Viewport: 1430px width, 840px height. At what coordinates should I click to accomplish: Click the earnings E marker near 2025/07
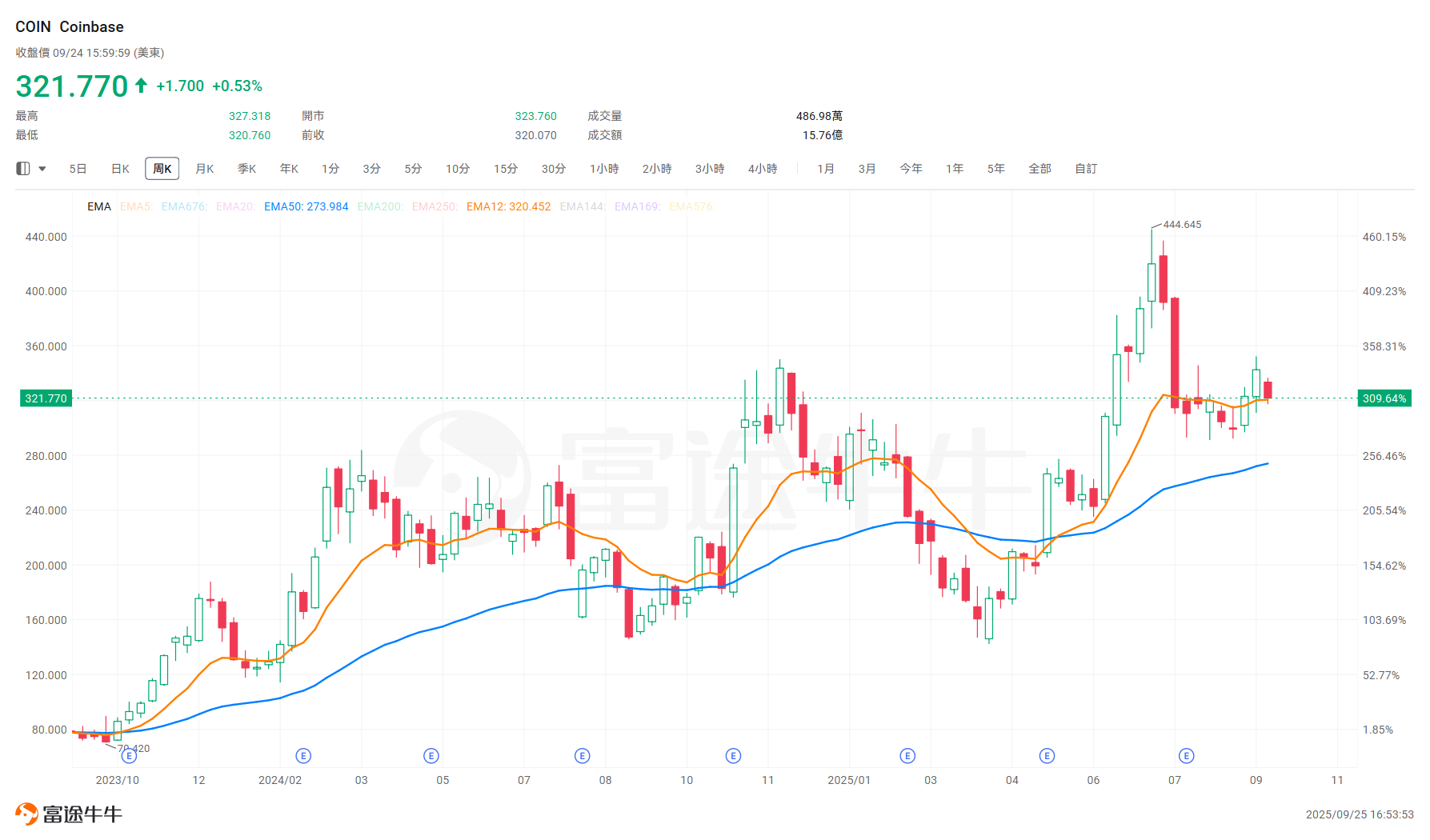click(x=1186, y=755)
